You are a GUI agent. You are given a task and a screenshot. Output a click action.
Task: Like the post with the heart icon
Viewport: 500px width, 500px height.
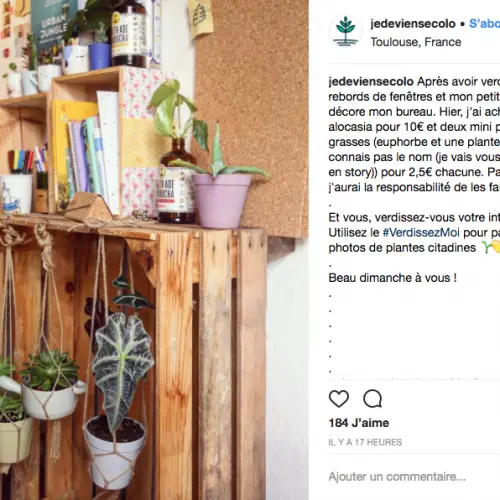point(339,398)
